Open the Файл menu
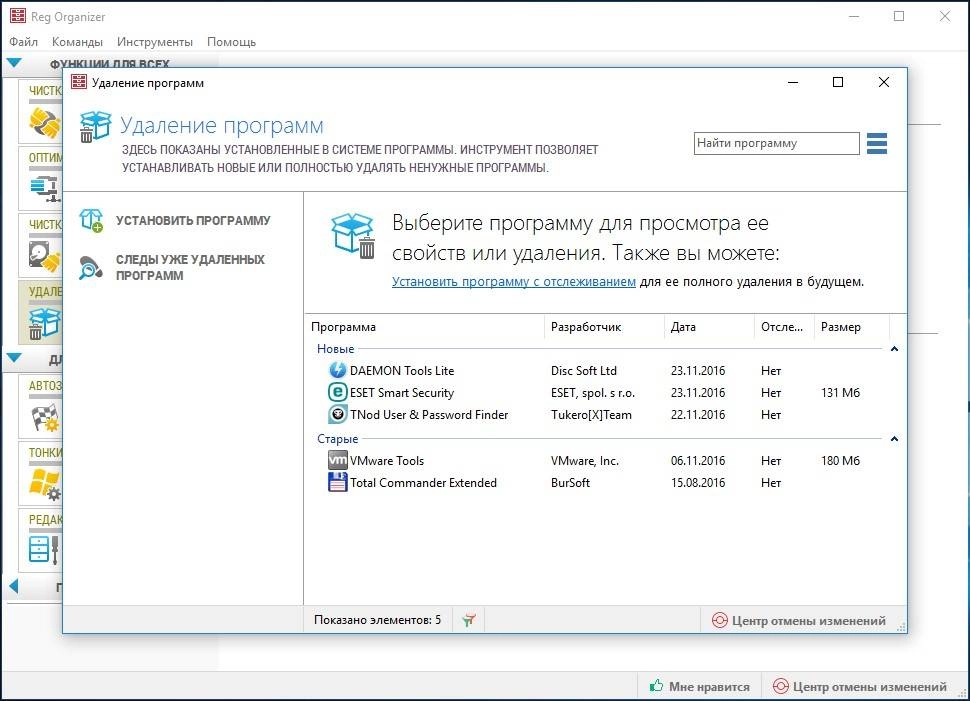This screenshot has width=970, height=701. click(24, 41)
